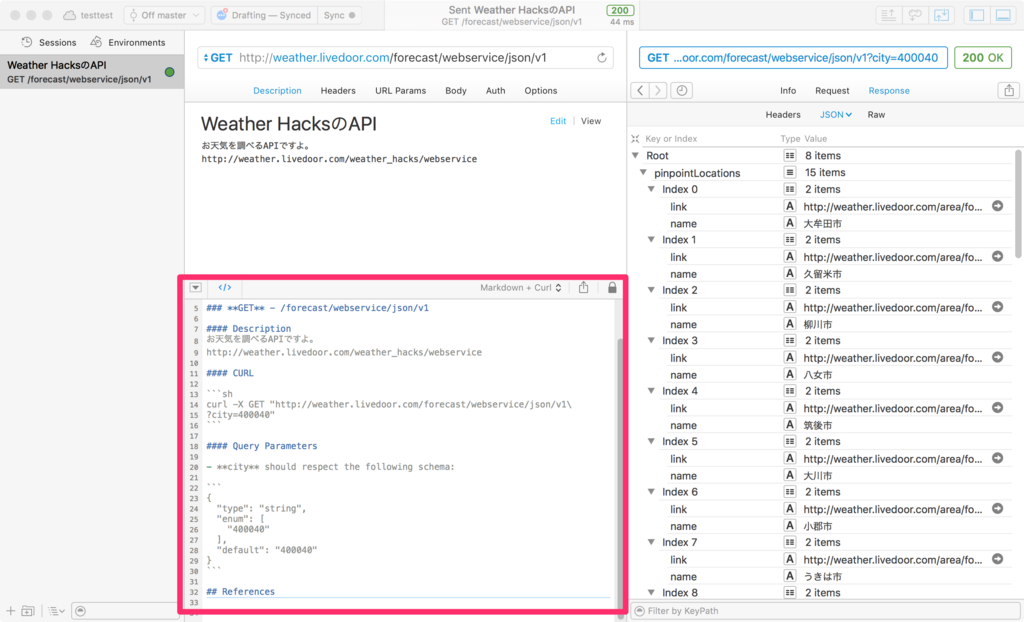
Task: Collapse the Index 2 node
Action: [651, 290]
